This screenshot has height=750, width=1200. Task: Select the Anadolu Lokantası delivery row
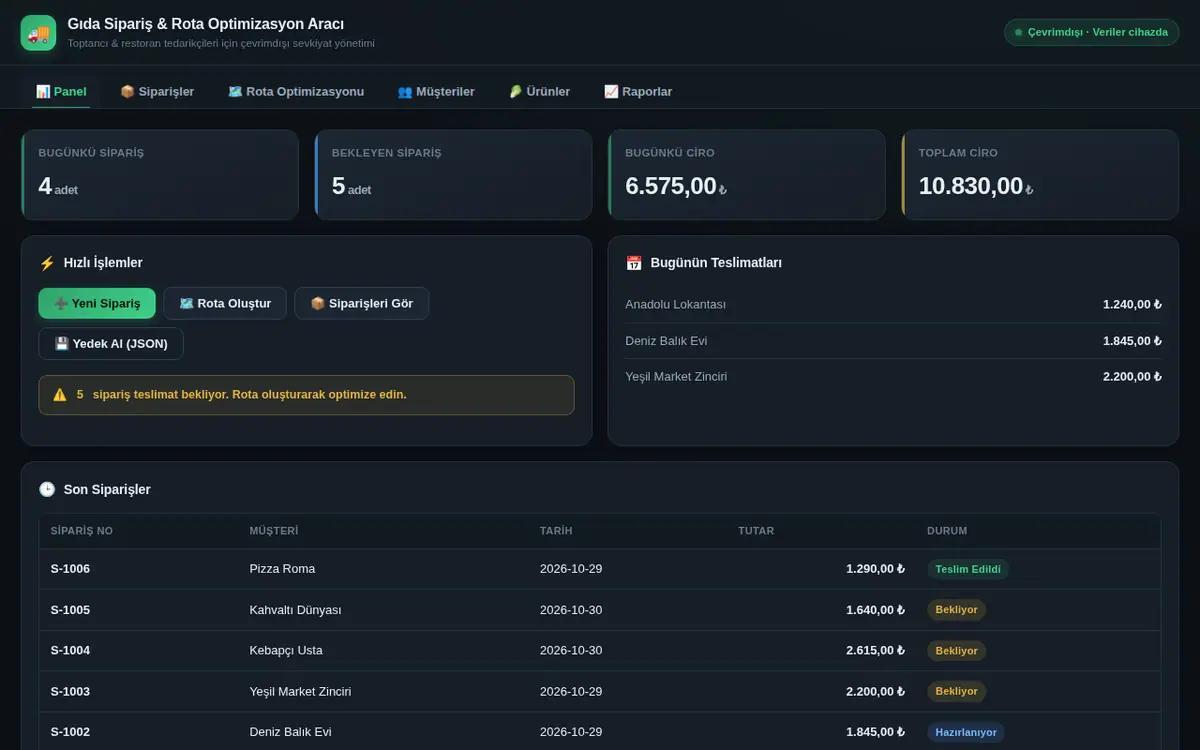(893, 304)
